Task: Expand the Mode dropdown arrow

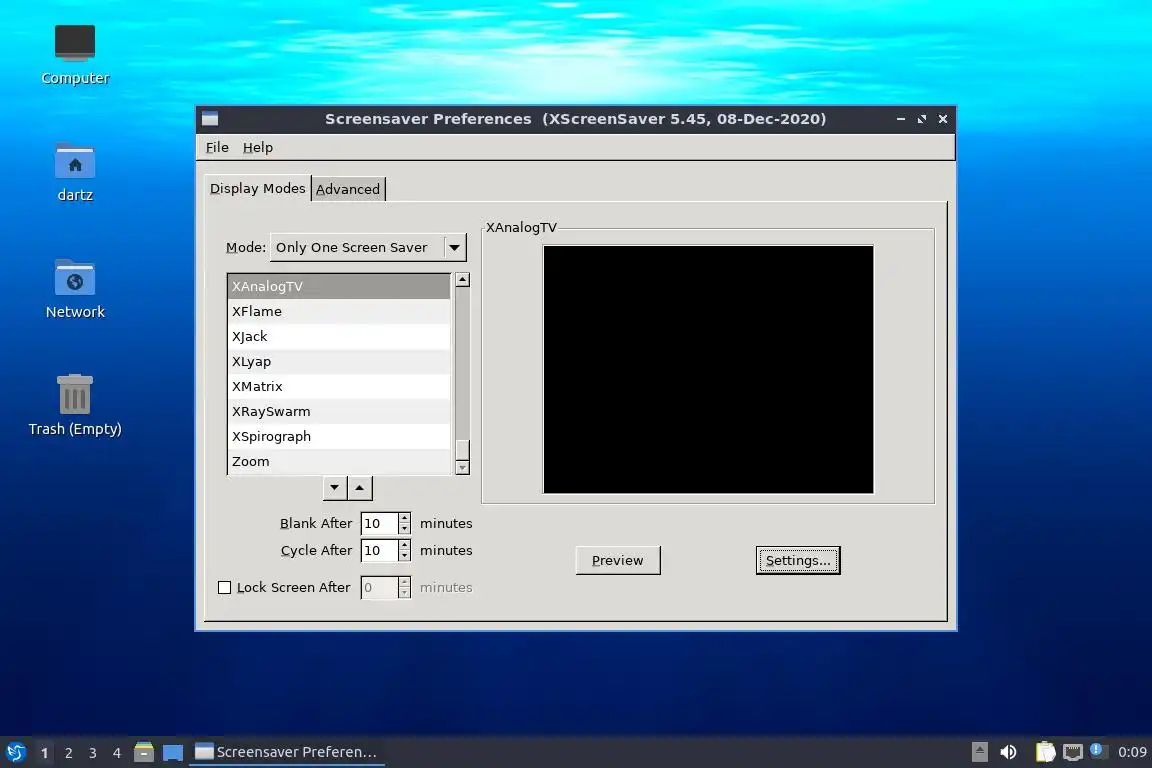Action: pyautogui.click(x=455, y=248)
